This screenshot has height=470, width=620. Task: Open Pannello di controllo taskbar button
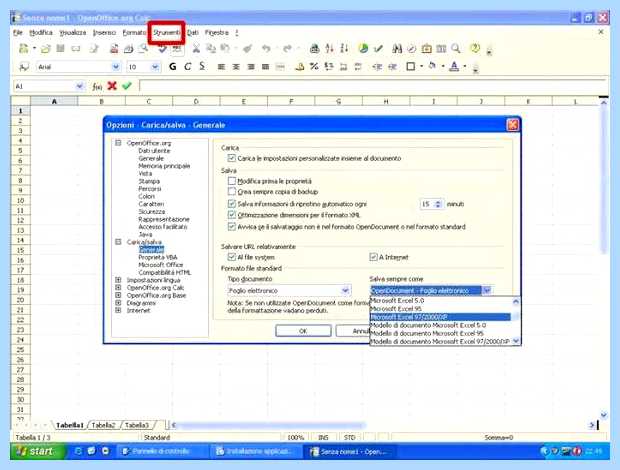161,451
